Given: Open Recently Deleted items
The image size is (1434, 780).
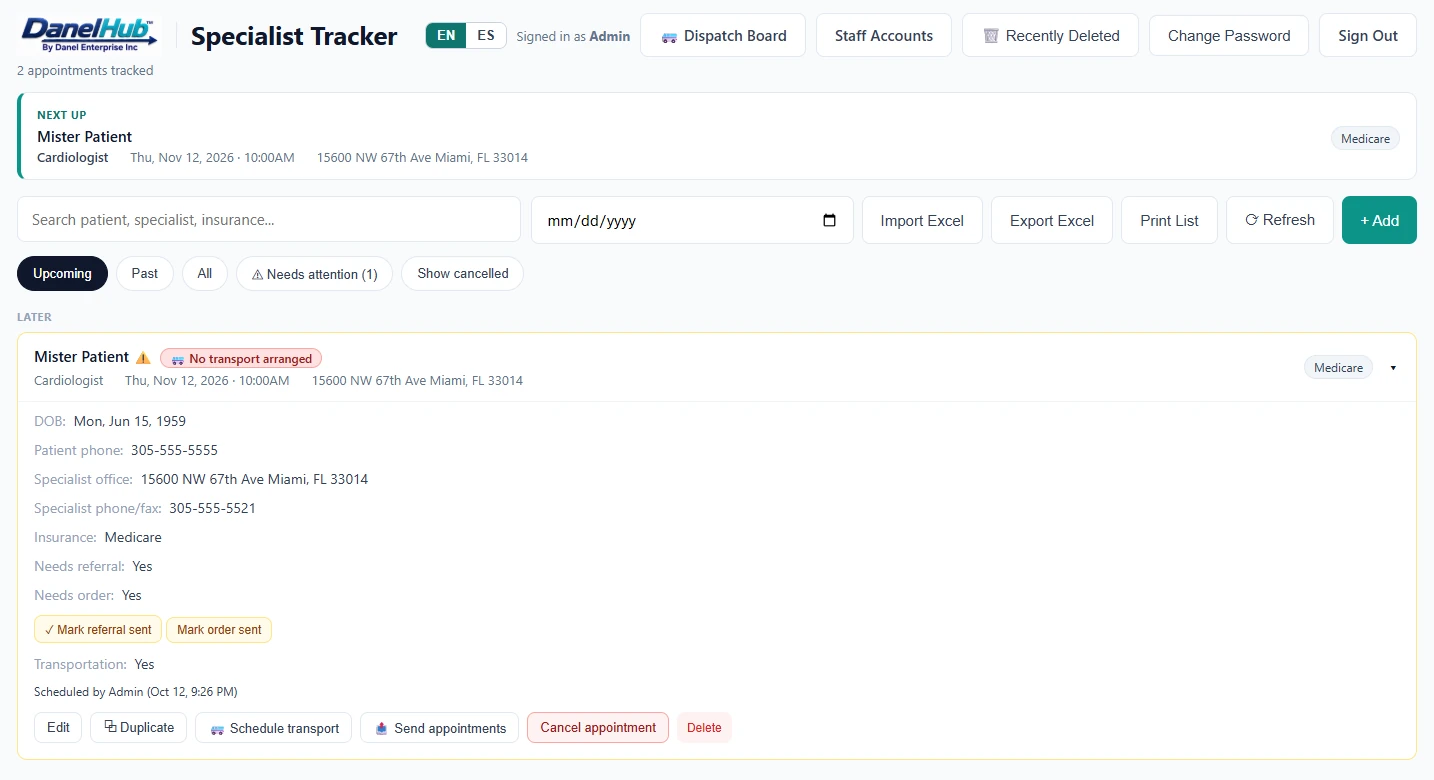Looking at the screenshot, I should click(x=1050, y=35).
